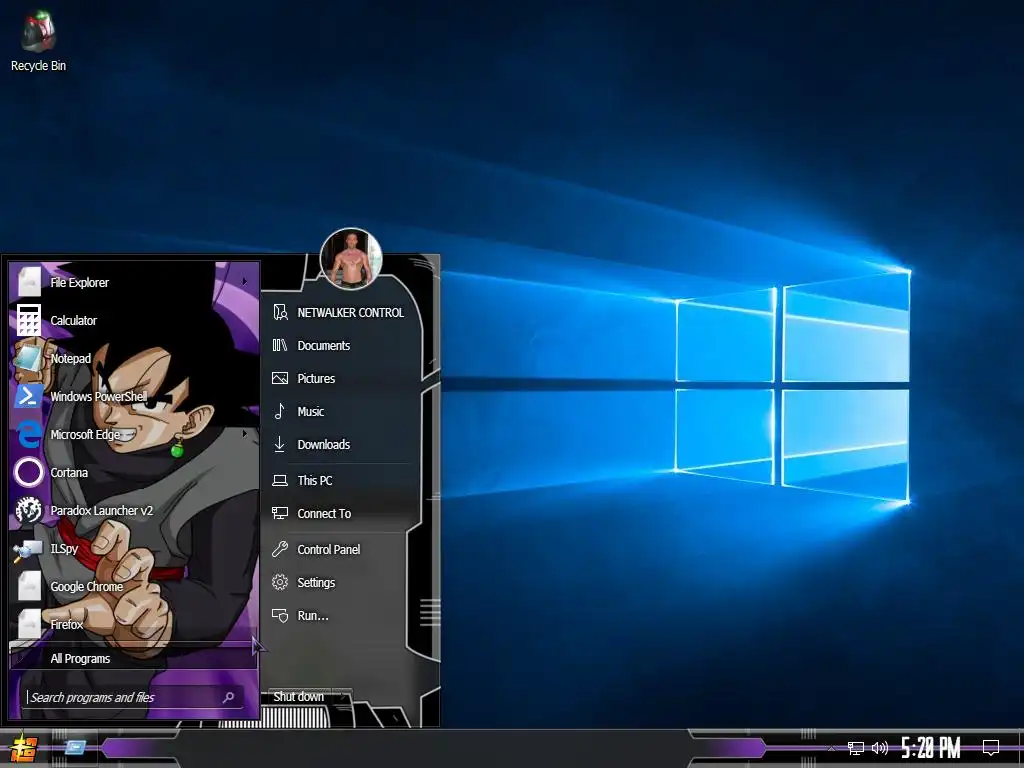1024x768 pixels.
Task: Click the Google Chrome program icon
Action: (29, 586)
